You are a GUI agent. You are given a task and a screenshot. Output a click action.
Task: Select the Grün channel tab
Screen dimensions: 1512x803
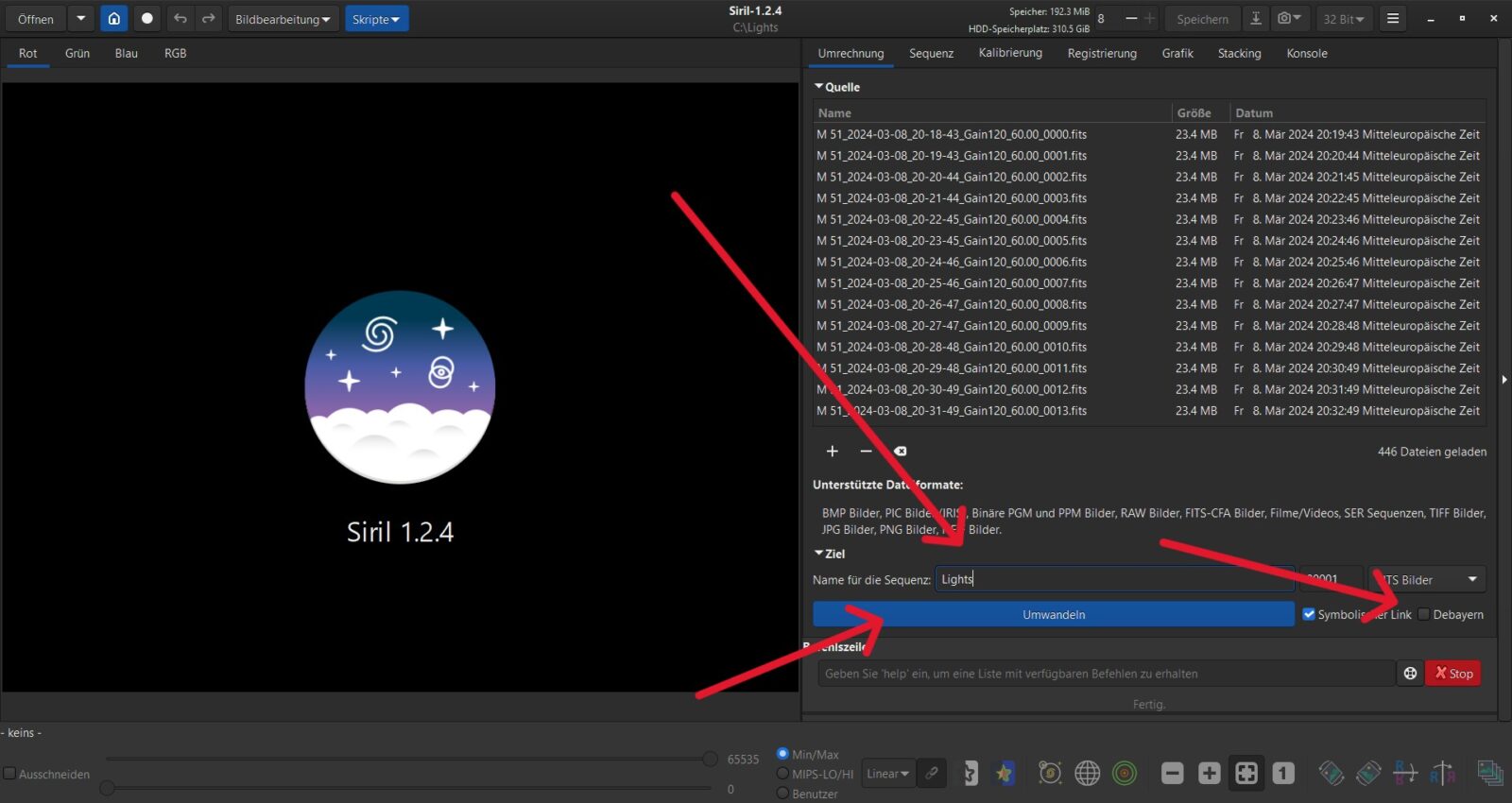coord(77,53)
